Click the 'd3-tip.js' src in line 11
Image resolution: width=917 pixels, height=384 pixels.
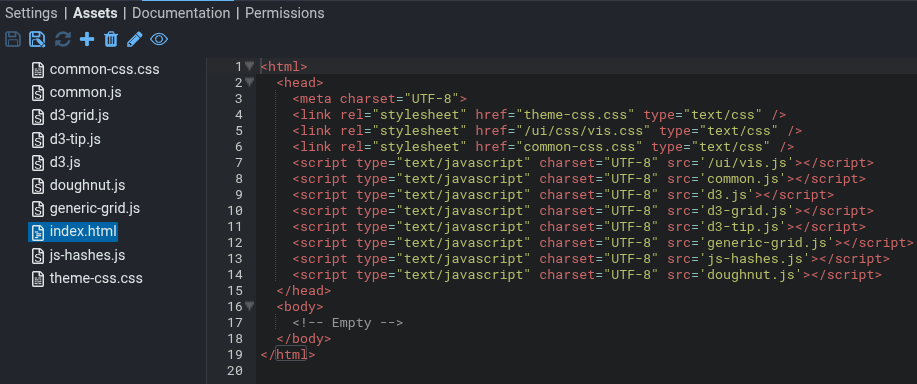pyautogui.click(x=743, y=226)
